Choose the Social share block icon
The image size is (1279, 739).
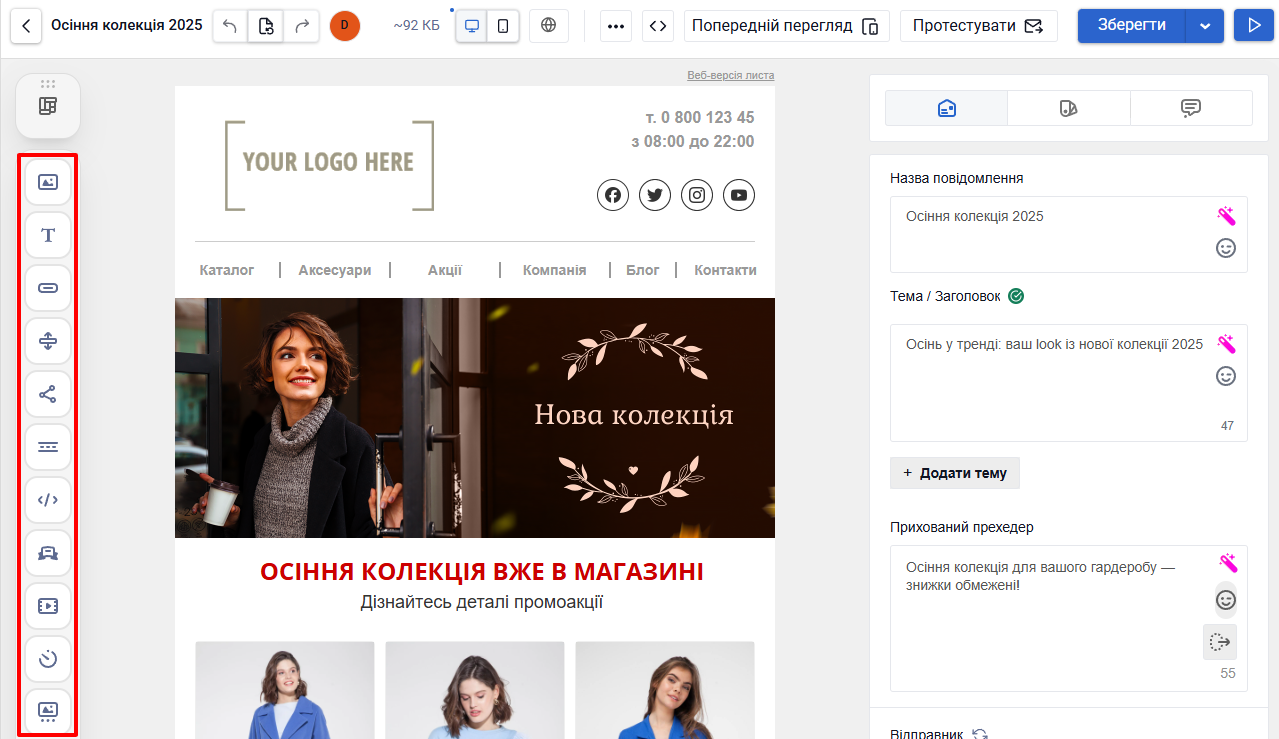(48, 394)
